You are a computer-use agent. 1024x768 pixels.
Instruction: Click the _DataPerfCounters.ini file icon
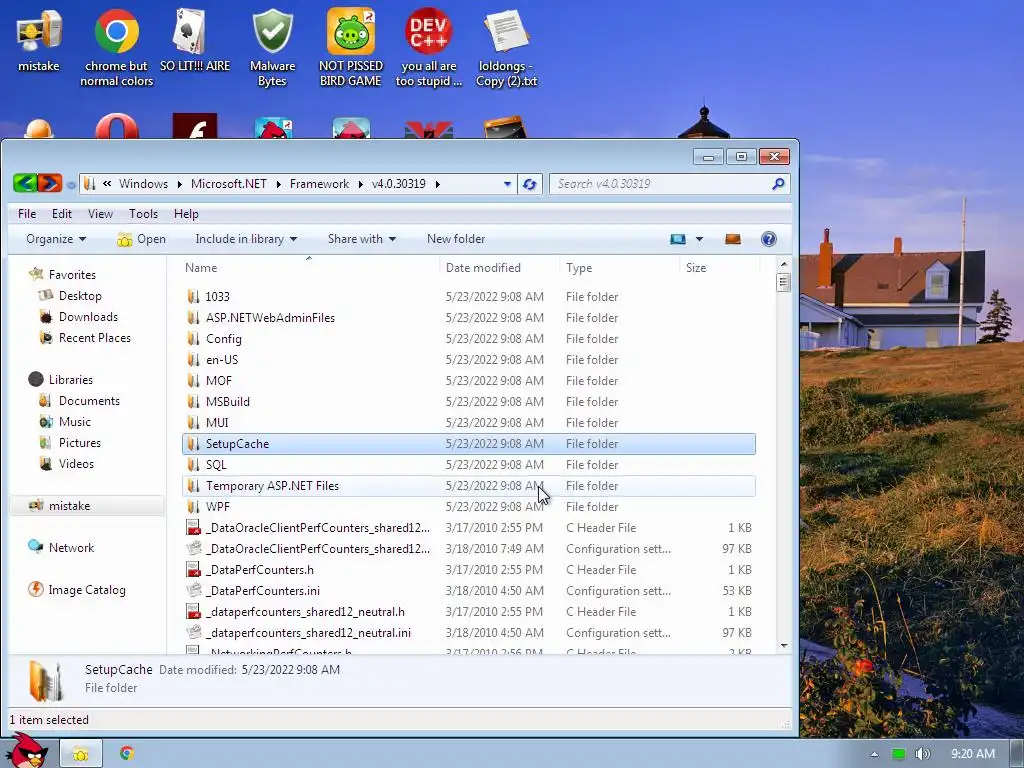(x=193, y=590)
